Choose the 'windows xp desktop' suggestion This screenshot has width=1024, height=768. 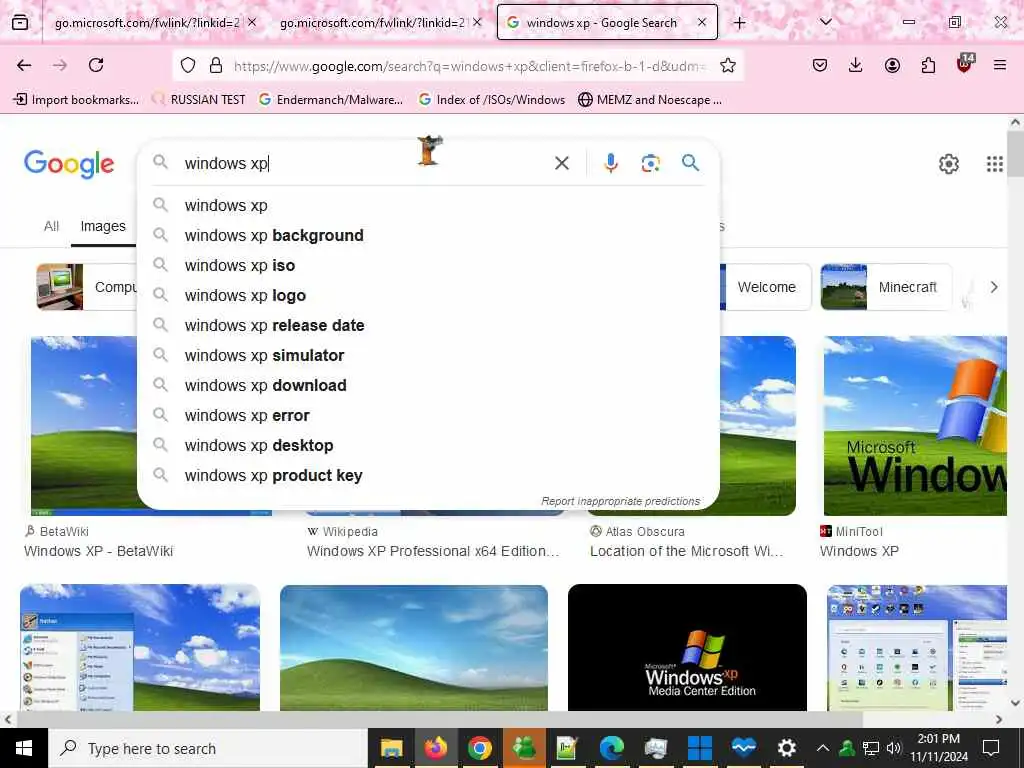pos(428,445)
